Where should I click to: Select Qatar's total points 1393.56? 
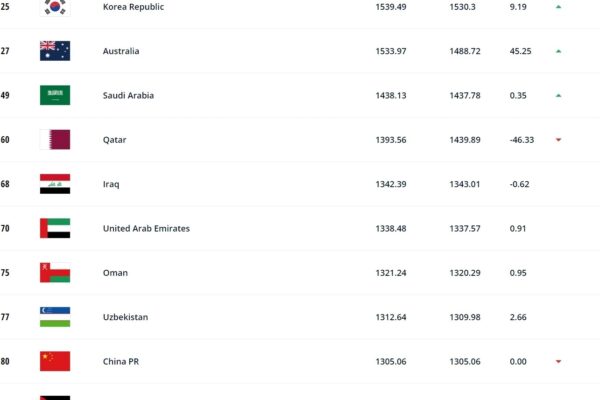coord(391,140)
